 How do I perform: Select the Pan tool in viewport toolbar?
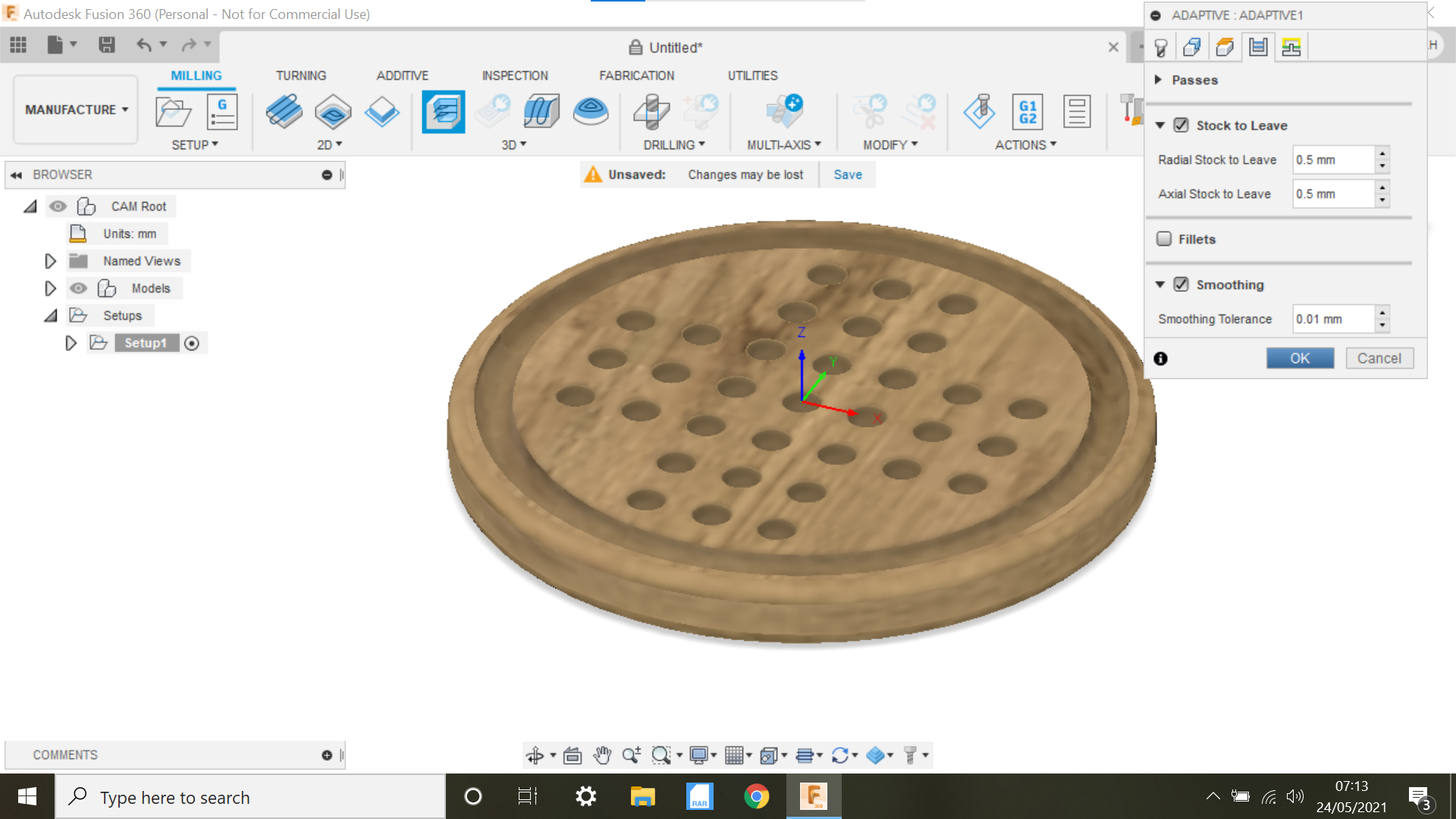(x=602, y=755)
